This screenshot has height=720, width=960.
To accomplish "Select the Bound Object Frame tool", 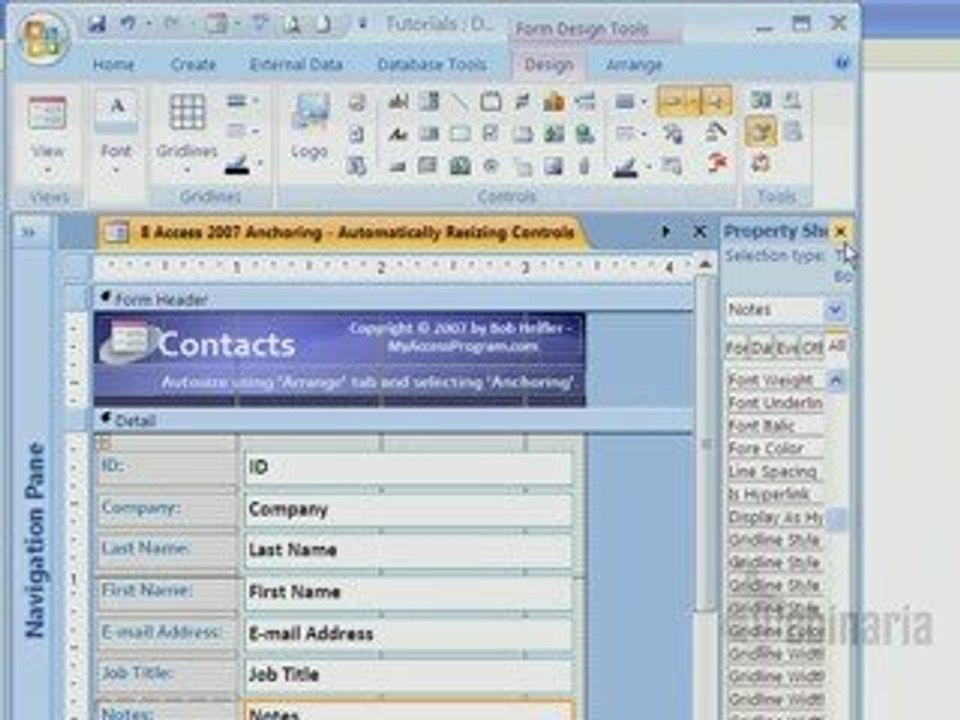I will pyautogui.click(x=460, y=165).
